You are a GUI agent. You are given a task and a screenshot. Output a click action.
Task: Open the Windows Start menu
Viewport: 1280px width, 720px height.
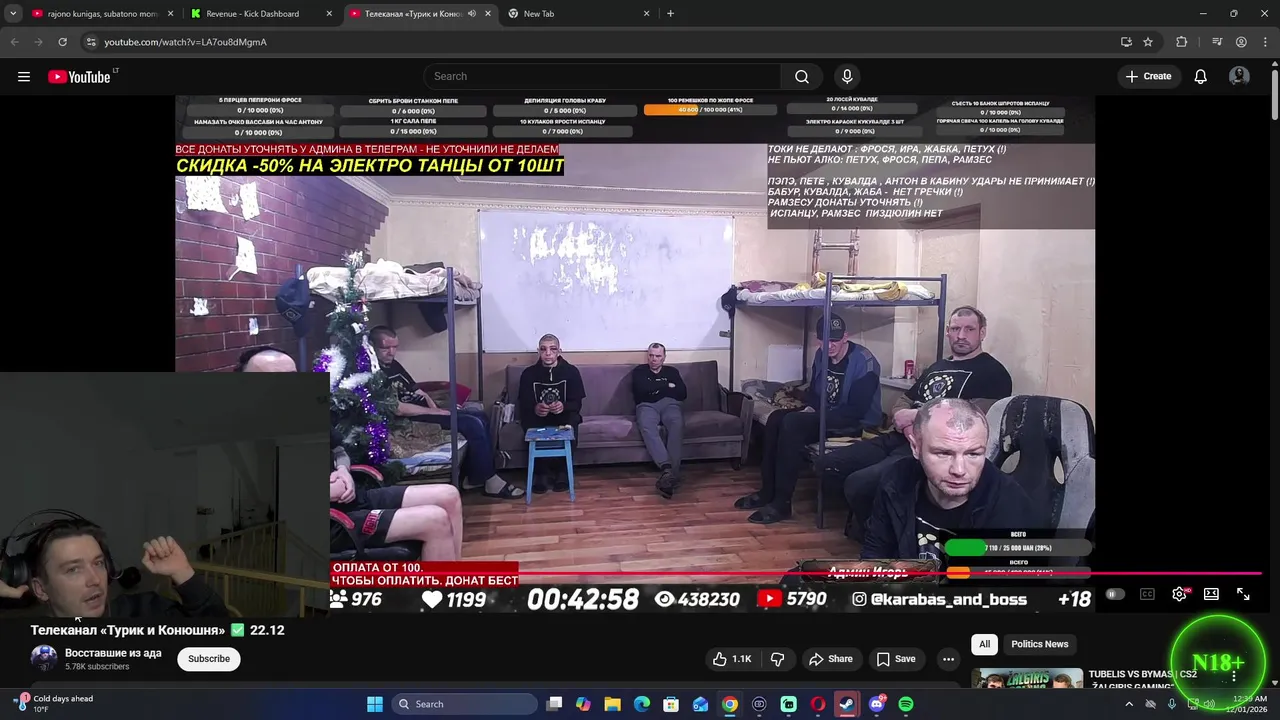pyautogui.click(x=375, y=704)
